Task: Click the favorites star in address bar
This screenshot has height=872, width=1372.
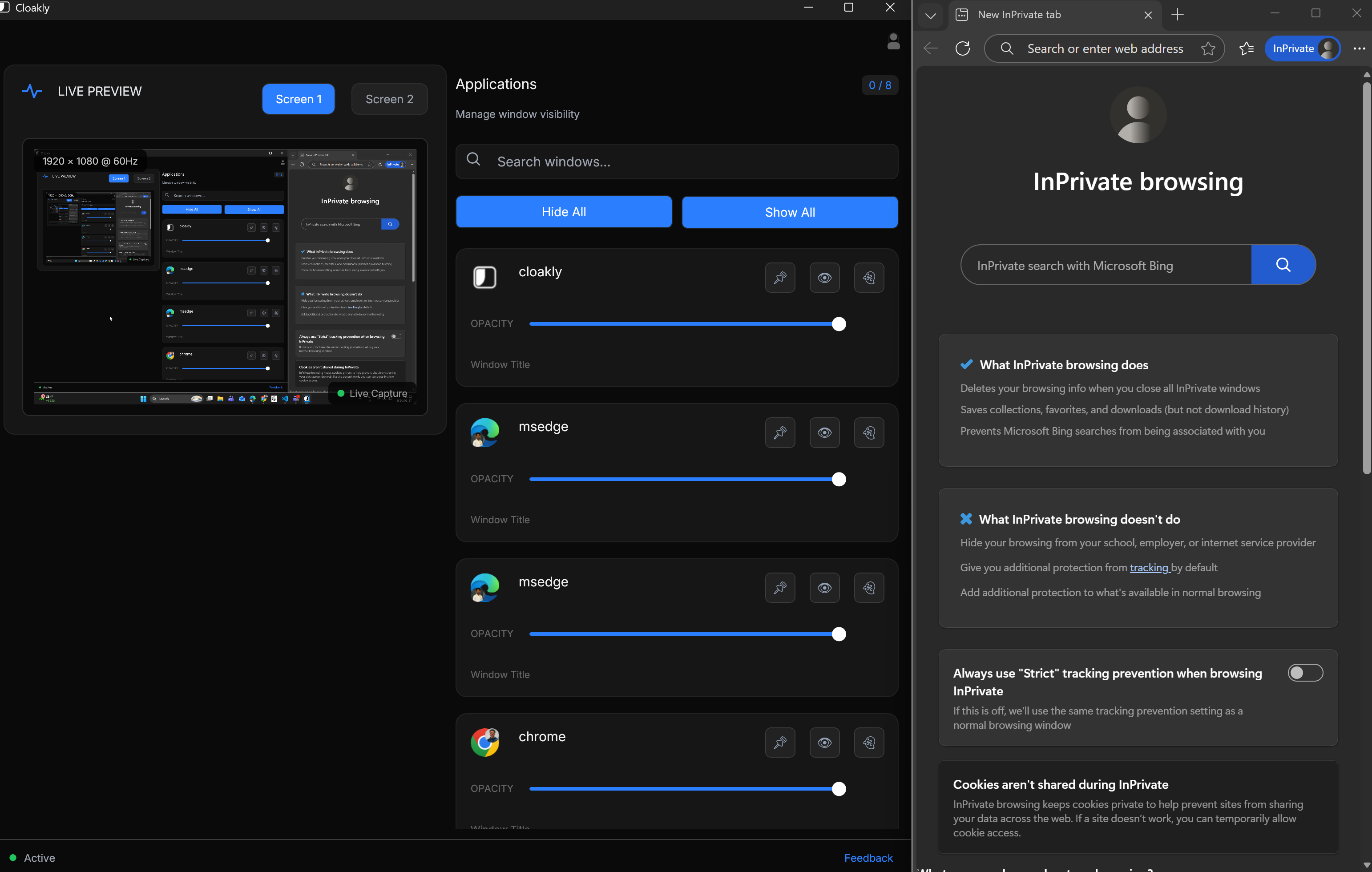Action: 1207,48
